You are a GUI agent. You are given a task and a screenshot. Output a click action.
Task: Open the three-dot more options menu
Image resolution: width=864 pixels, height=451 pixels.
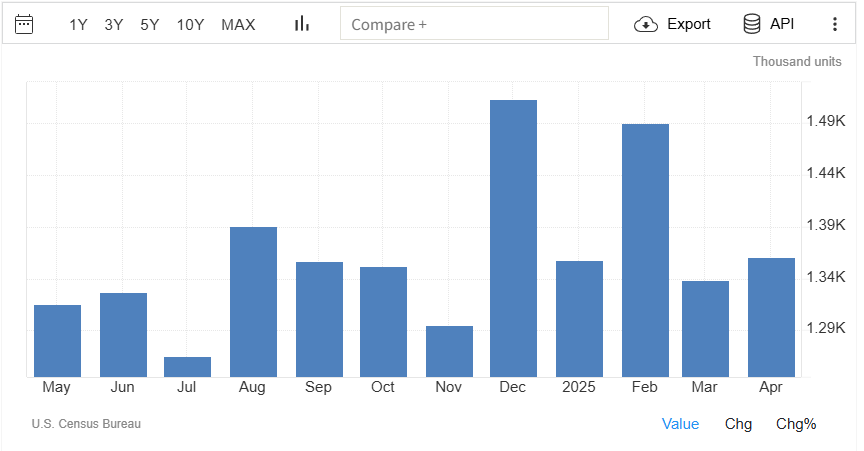(835, 24)
